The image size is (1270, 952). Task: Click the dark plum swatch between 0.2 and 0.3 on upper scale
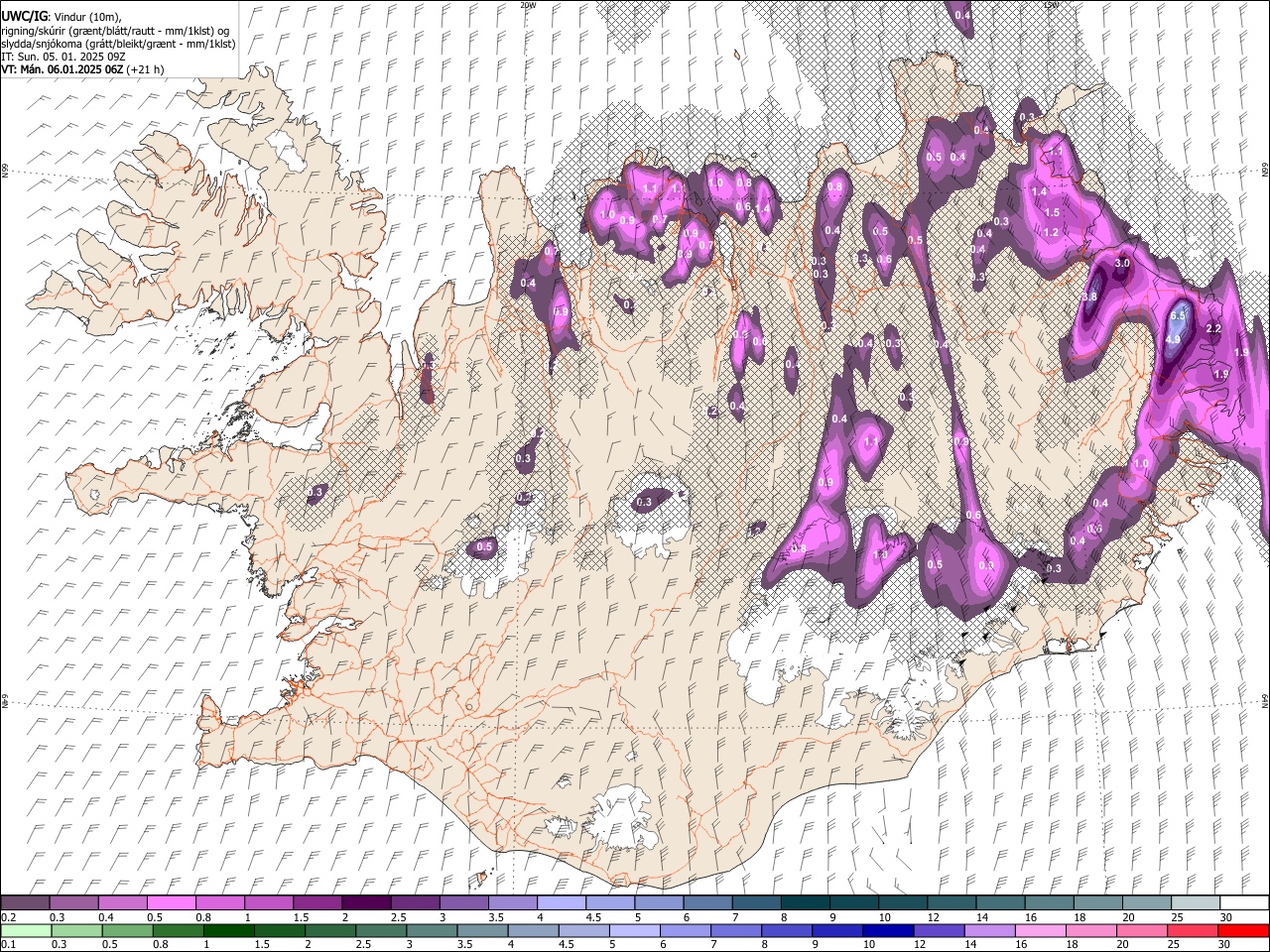(x=26, y=903)
